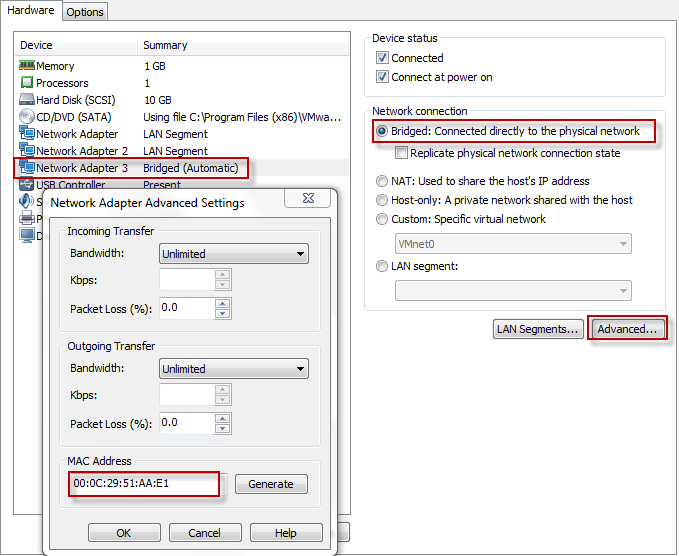Click the CD/DVD (SATA) drive icon
Screen dimensions: 679x556
pyautogui.click(x=27, y=117)
